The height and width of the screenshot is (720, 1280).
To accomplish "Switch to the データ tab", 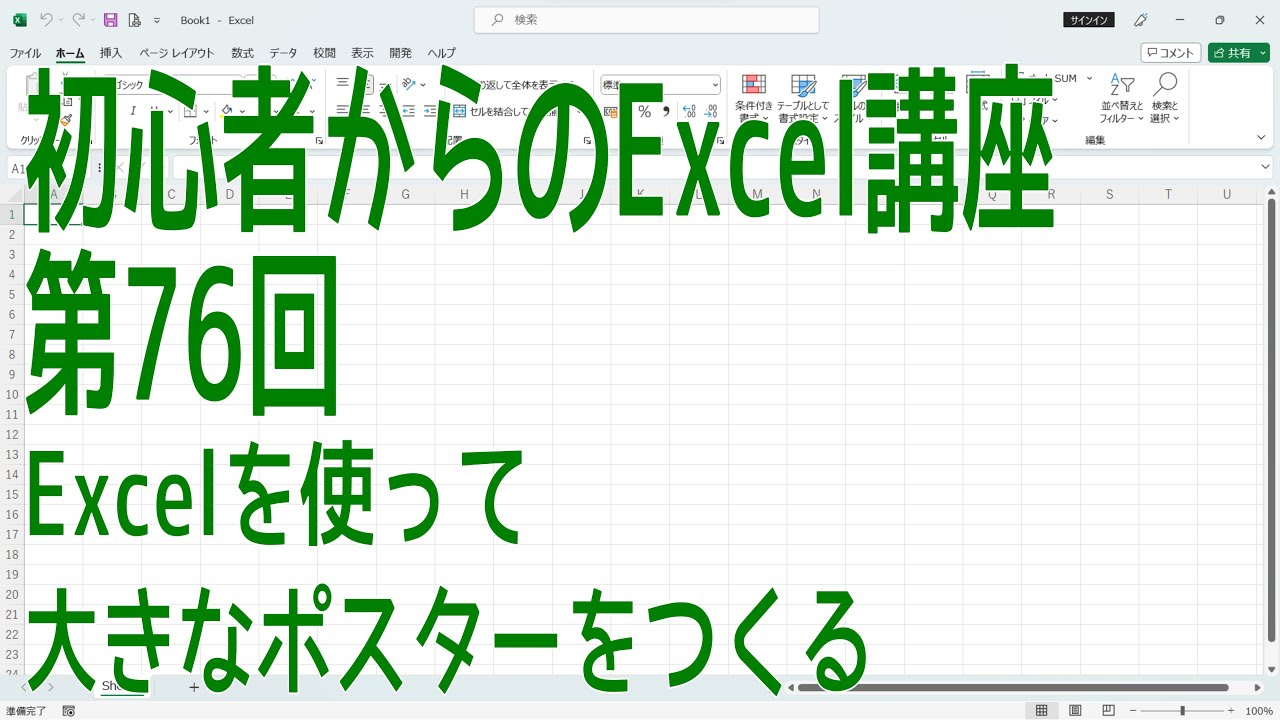I will click(283, 53).
